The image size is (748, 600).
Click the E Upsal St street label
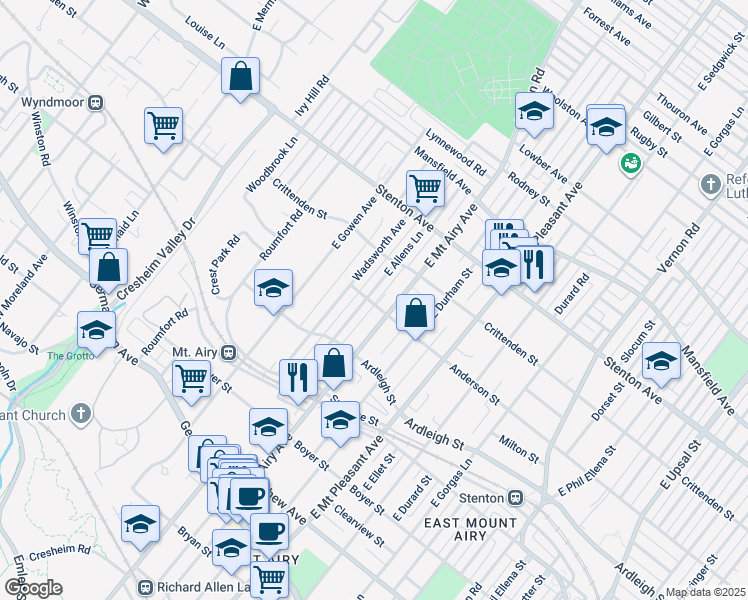(x=680, y=465)
